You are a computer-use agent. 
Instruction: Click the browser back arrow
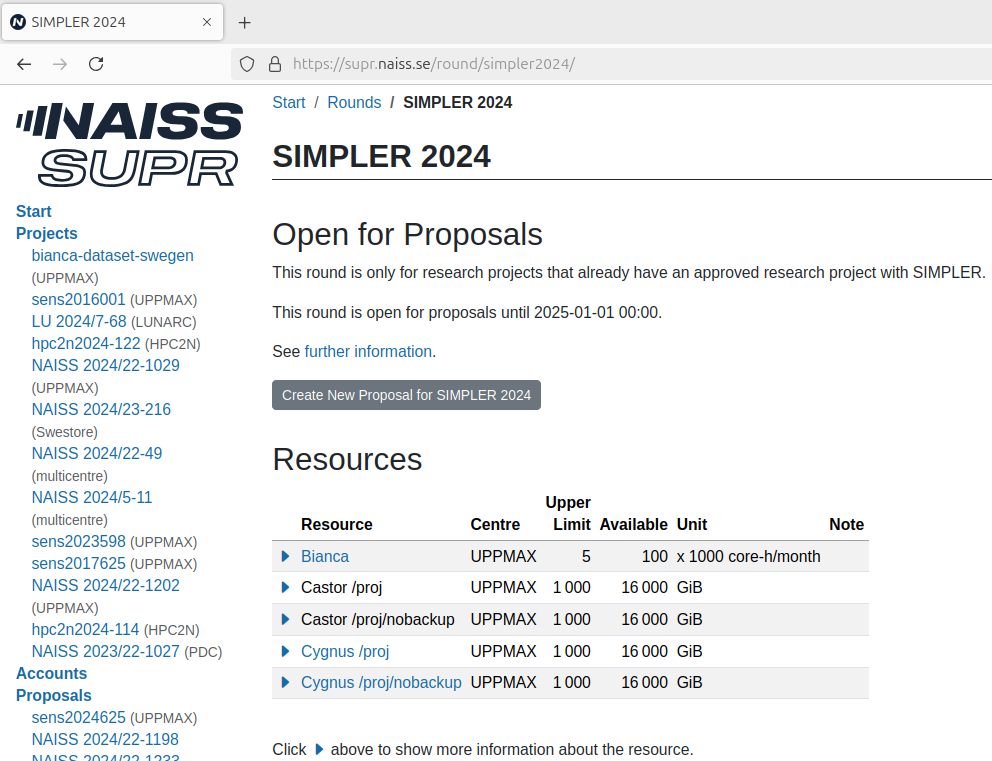(24, 64)
